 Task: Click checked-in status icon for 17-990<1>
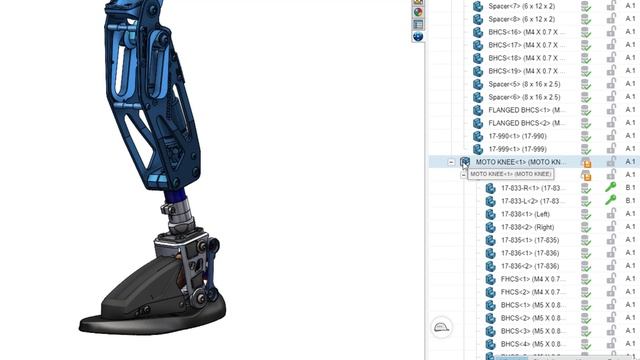tap(586, 136)
